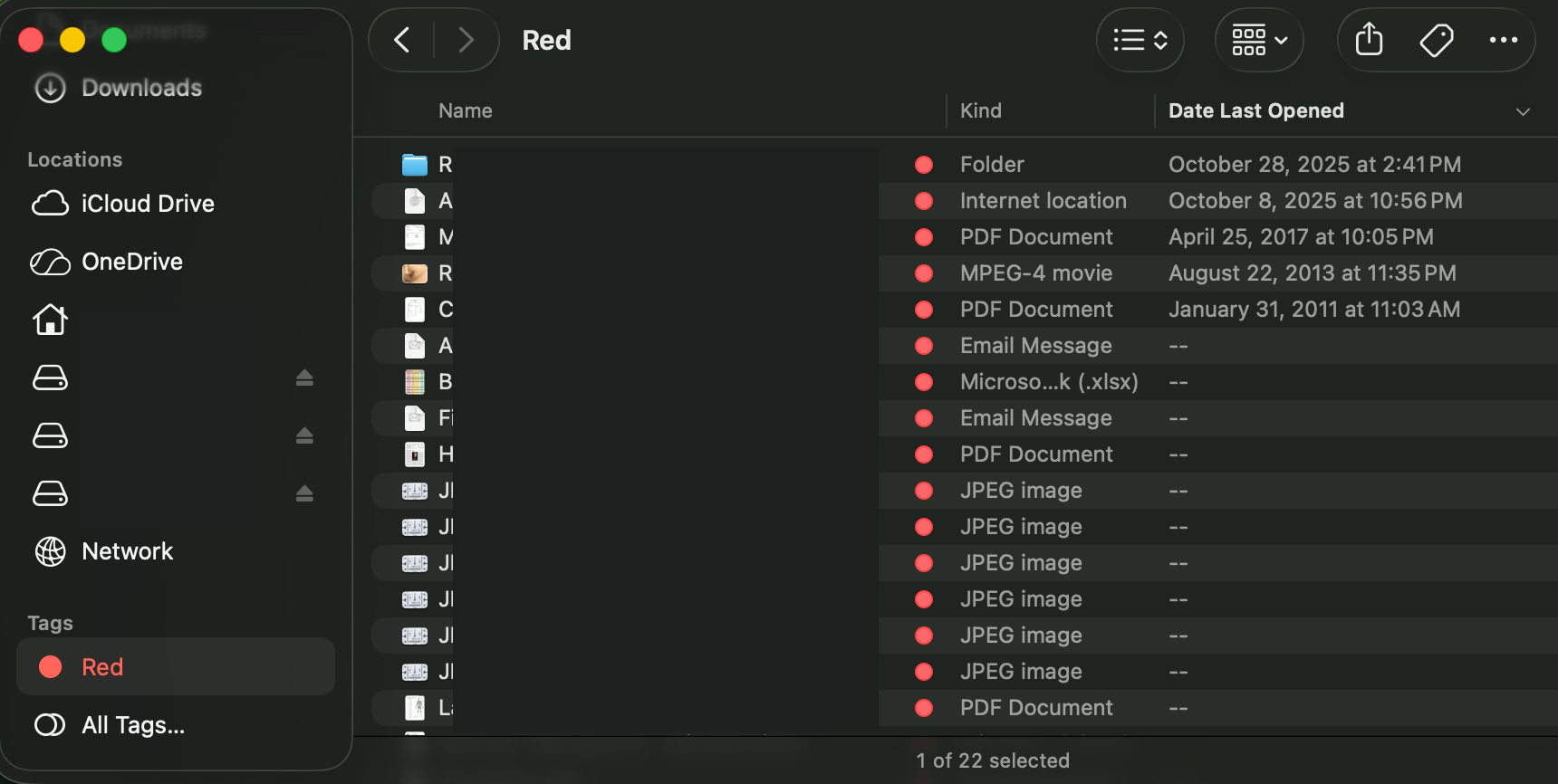Click the Home folder icon in sidebar
Image resolution: width=1558 pixels, height=784 pixels.
(51, 320)
